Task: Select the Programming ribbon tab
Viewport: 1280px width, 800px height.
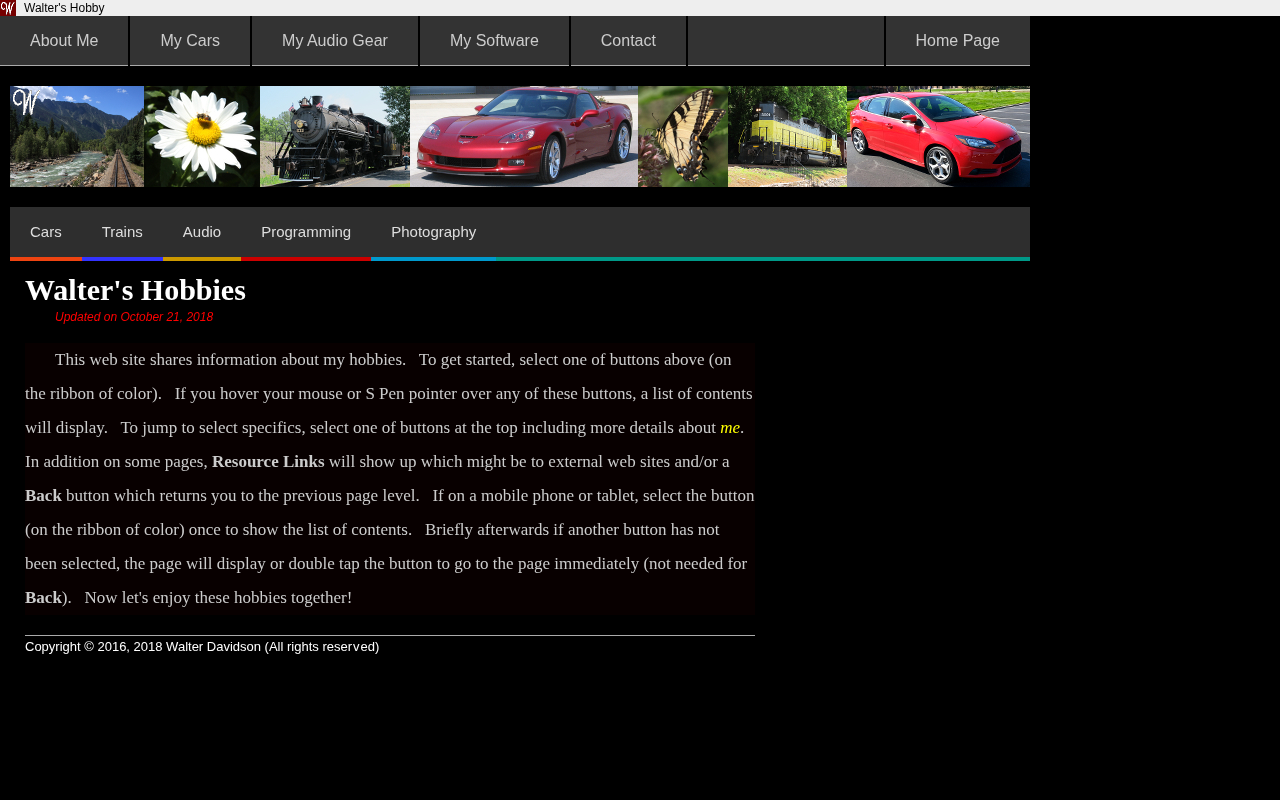Action: tap(306, 232)
